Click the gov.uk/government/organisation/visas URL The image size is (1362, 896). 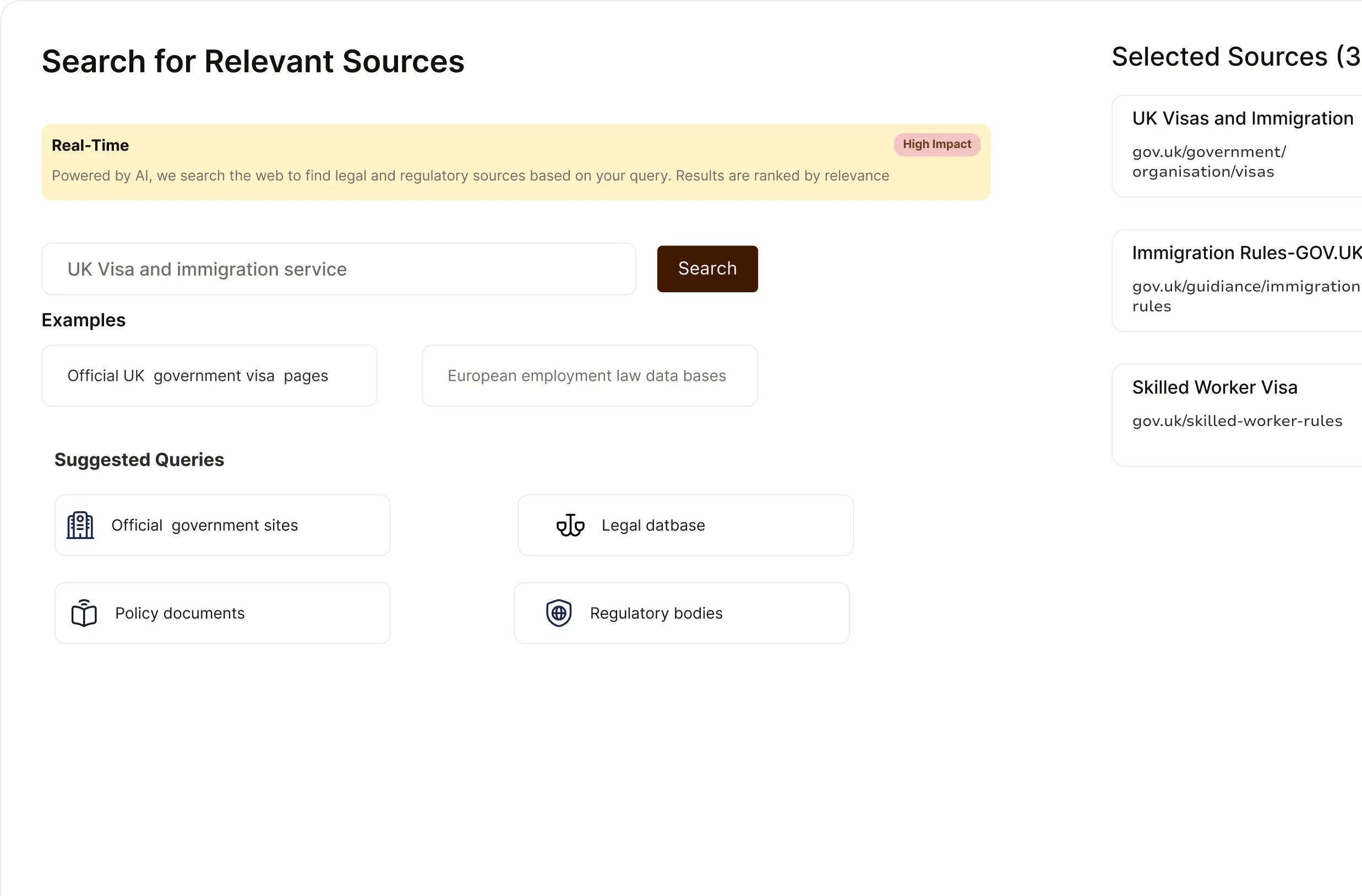pos(1208,162)
